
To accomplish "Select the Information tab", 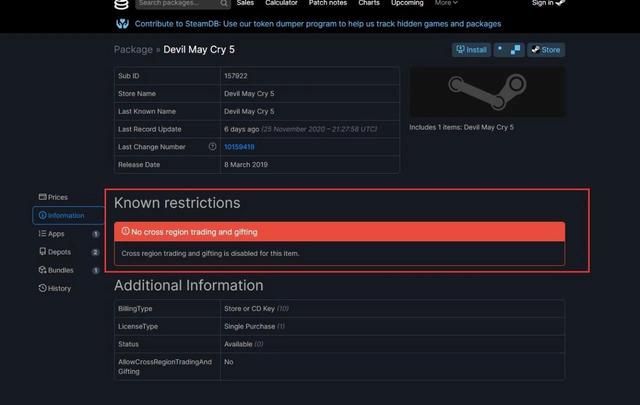I will pos(68,216).
